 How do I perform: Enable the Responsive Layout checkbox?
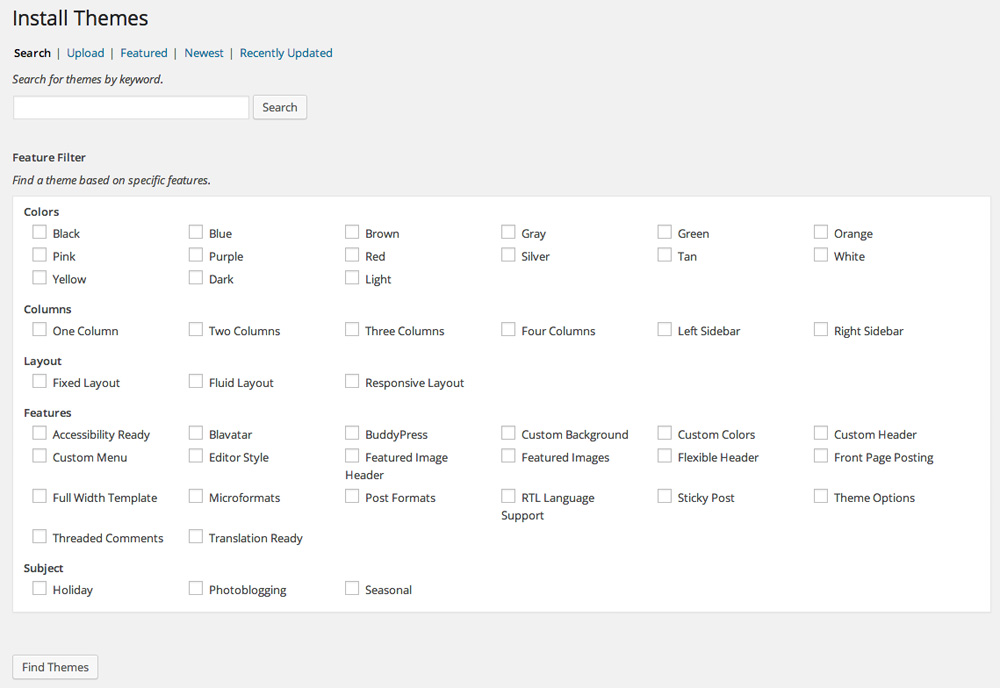[x=351, y=381]
